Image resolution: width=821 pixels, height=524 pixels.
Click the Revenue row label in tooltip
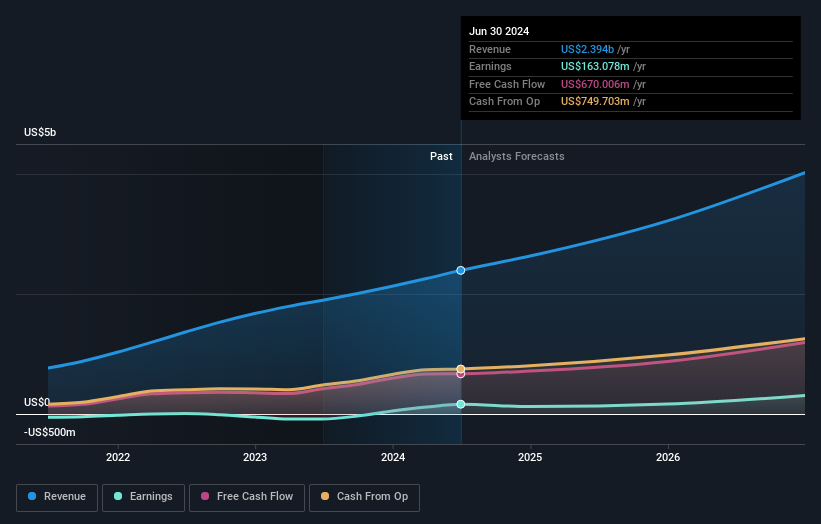(x=490, y=49)
